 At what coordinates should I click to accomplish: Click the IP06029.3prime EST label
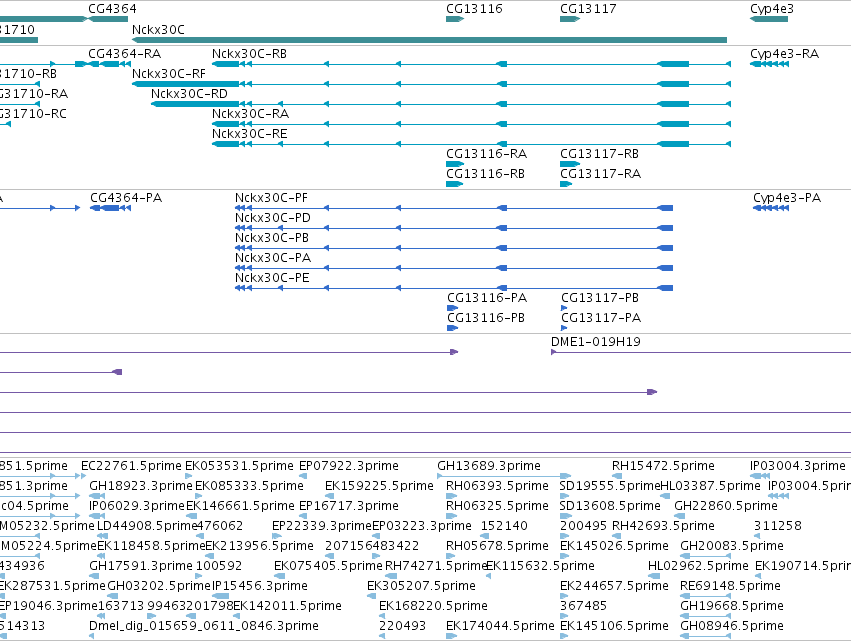coord(137,506)
